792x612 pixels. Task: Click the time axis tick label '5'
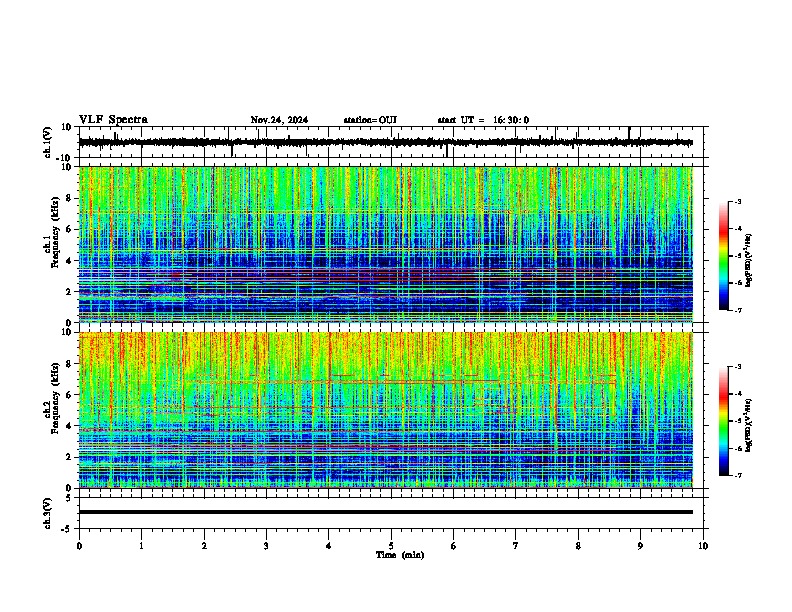click(x=391, y=546)
